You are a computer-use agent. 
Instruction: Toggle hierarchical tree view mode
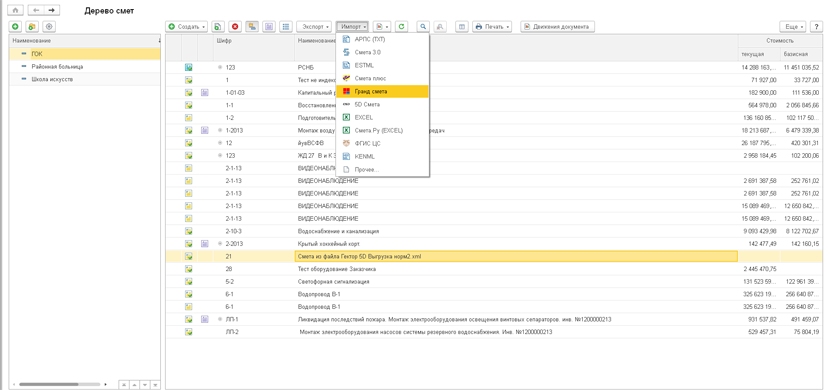[252, 26]
